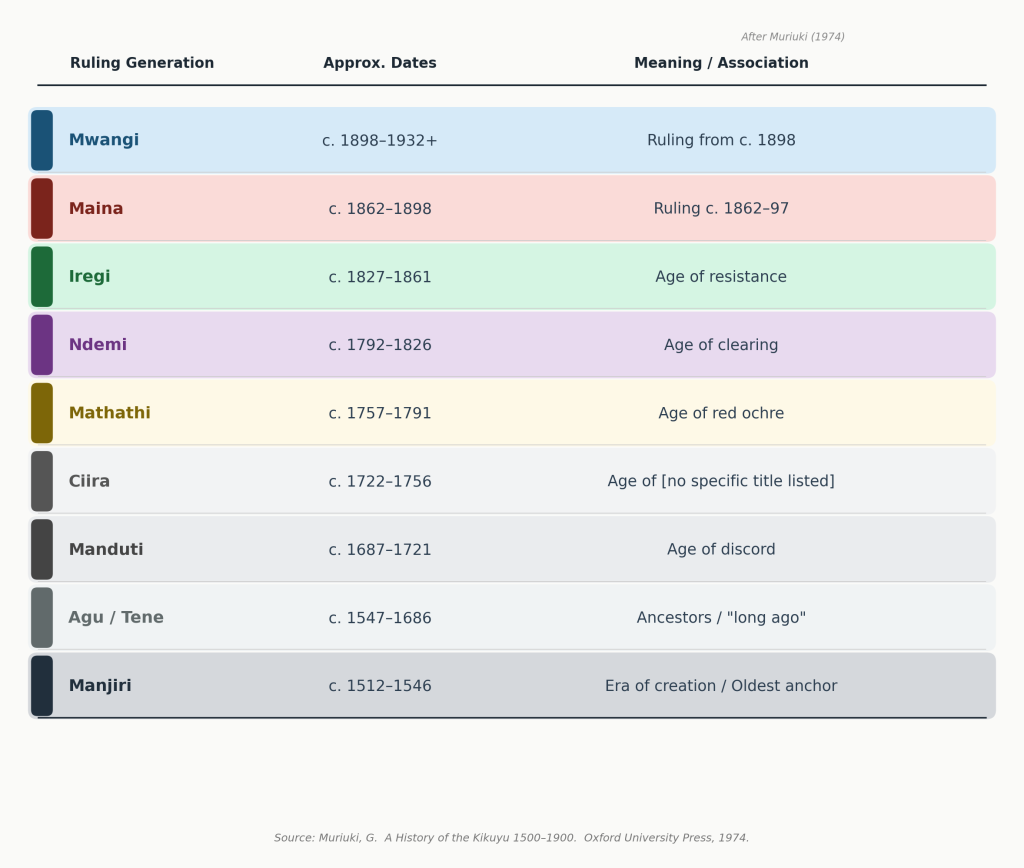Click the blue swatch beside Mwangi
The width and height of the screenshot is (1024, 868).
pyautogui.click(x=42, y=141)
